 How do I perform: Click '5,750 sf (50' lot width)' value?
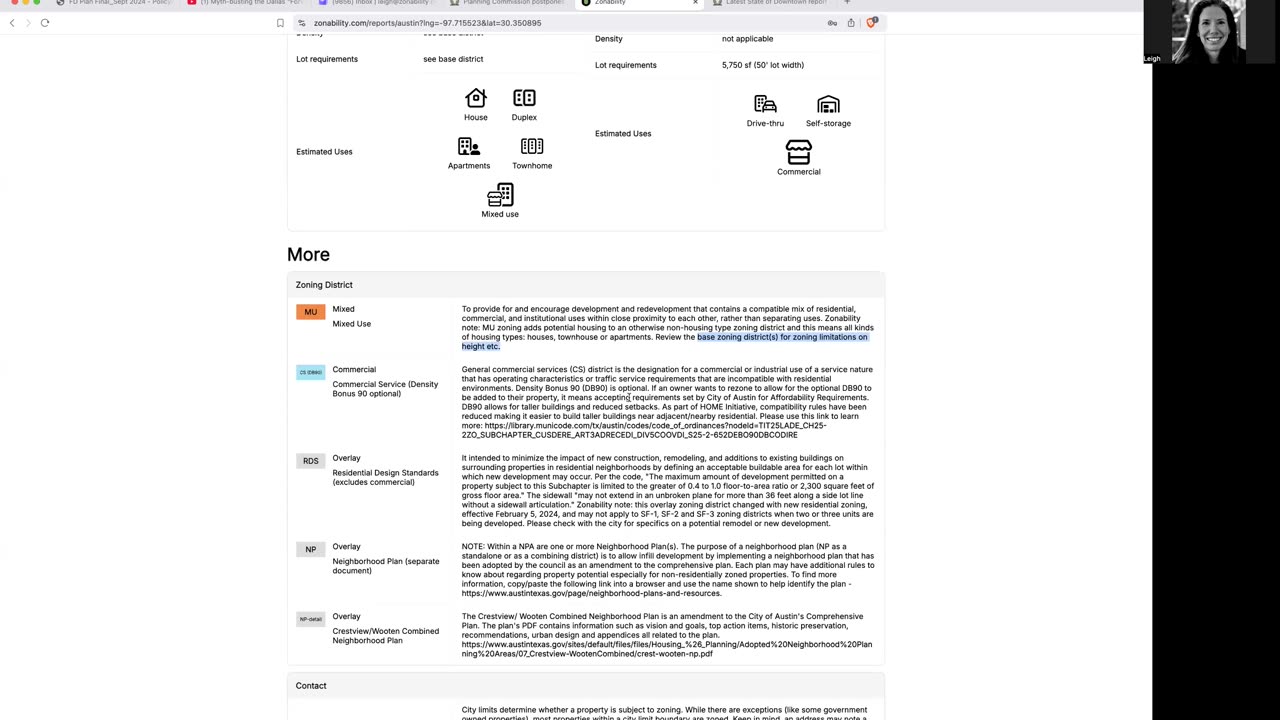(x=763, y=65)
